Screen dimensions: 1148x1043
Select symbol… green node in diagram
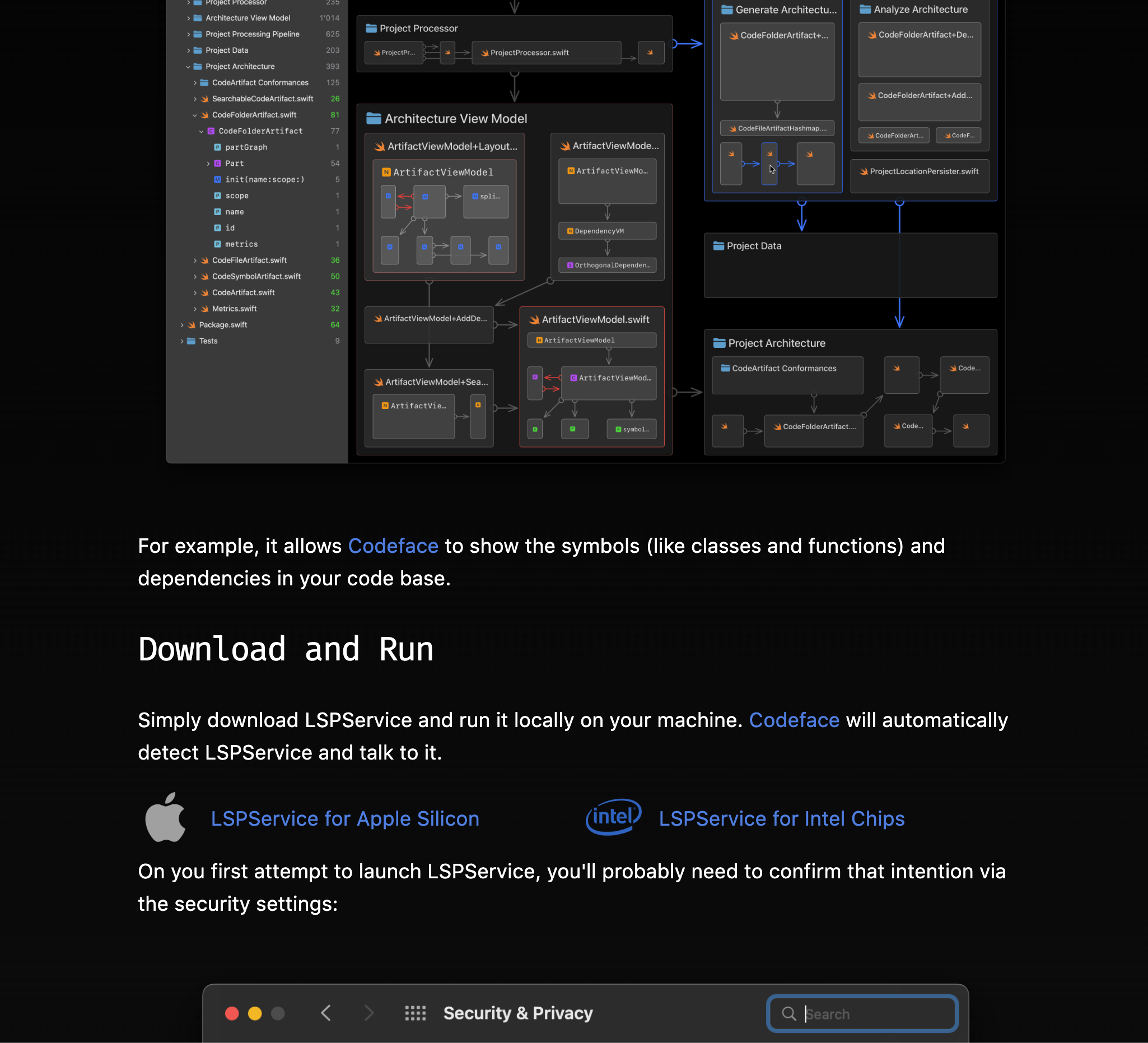(x=632, y=429)
